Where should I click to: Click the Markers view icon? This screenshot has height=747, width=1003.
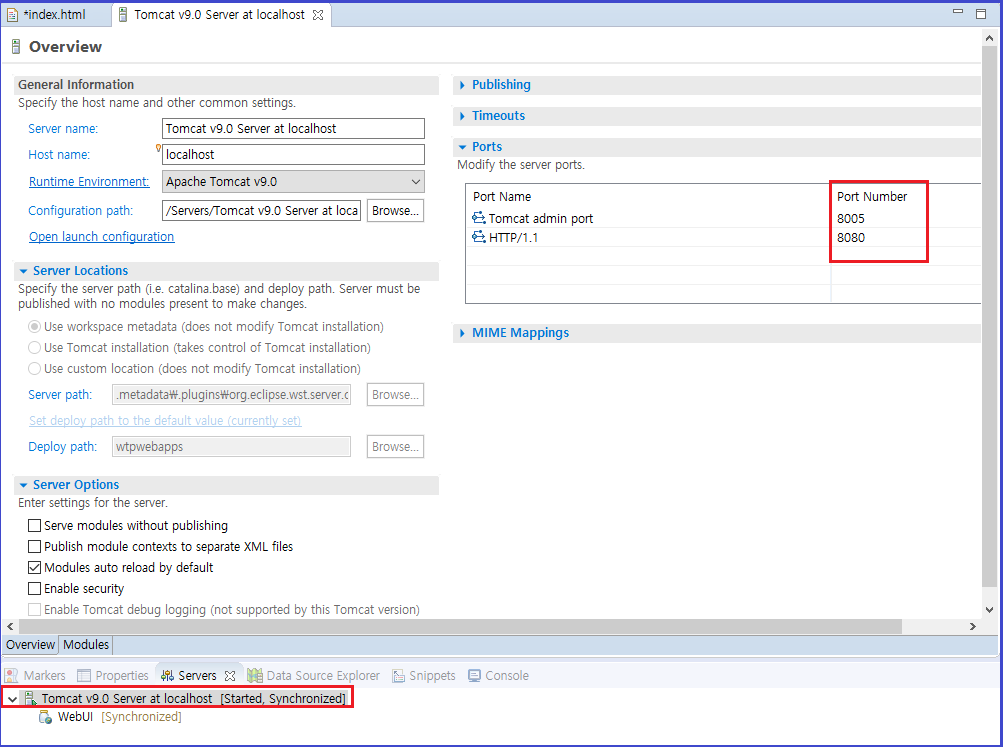point(12,675)
